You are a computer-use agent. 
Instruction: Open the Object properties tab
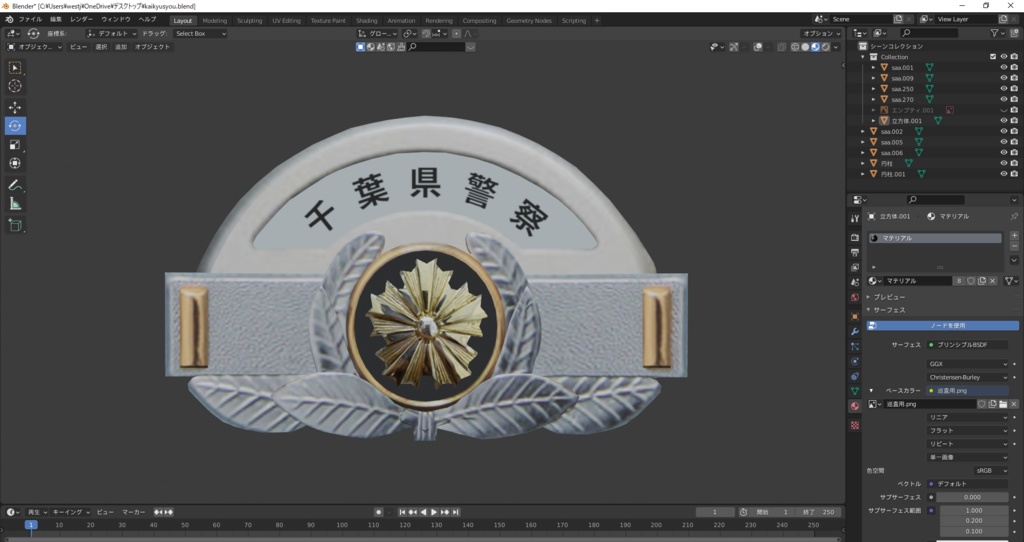pyautogui.click(x=855, y=317)
